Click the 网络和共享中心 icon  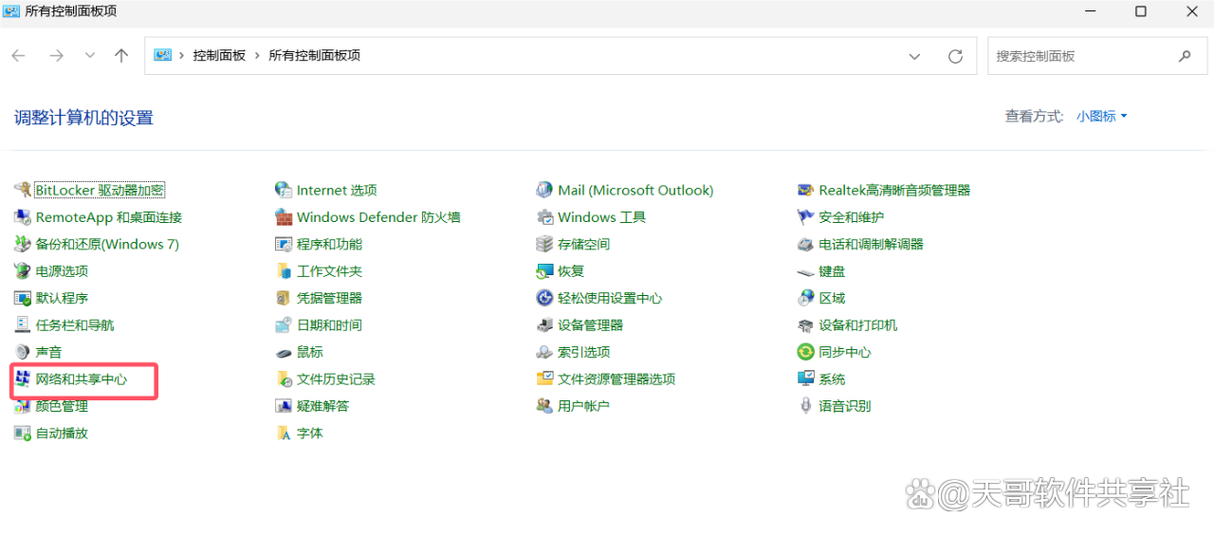(22, 379)
